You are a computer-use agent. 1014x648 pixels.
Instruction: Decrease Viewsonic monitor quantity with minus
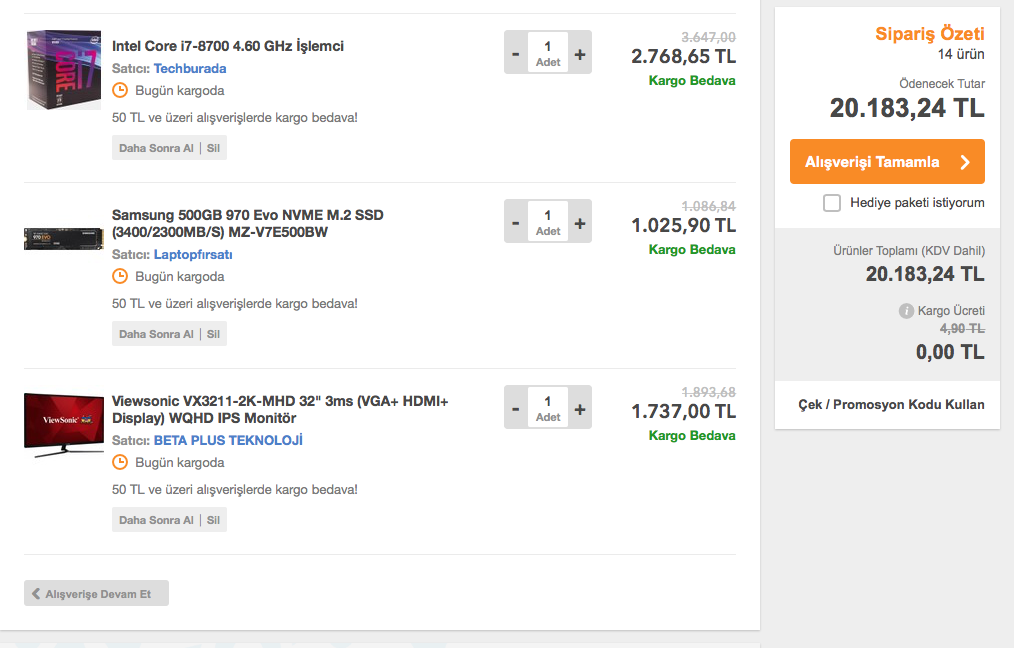click(516, 408)
